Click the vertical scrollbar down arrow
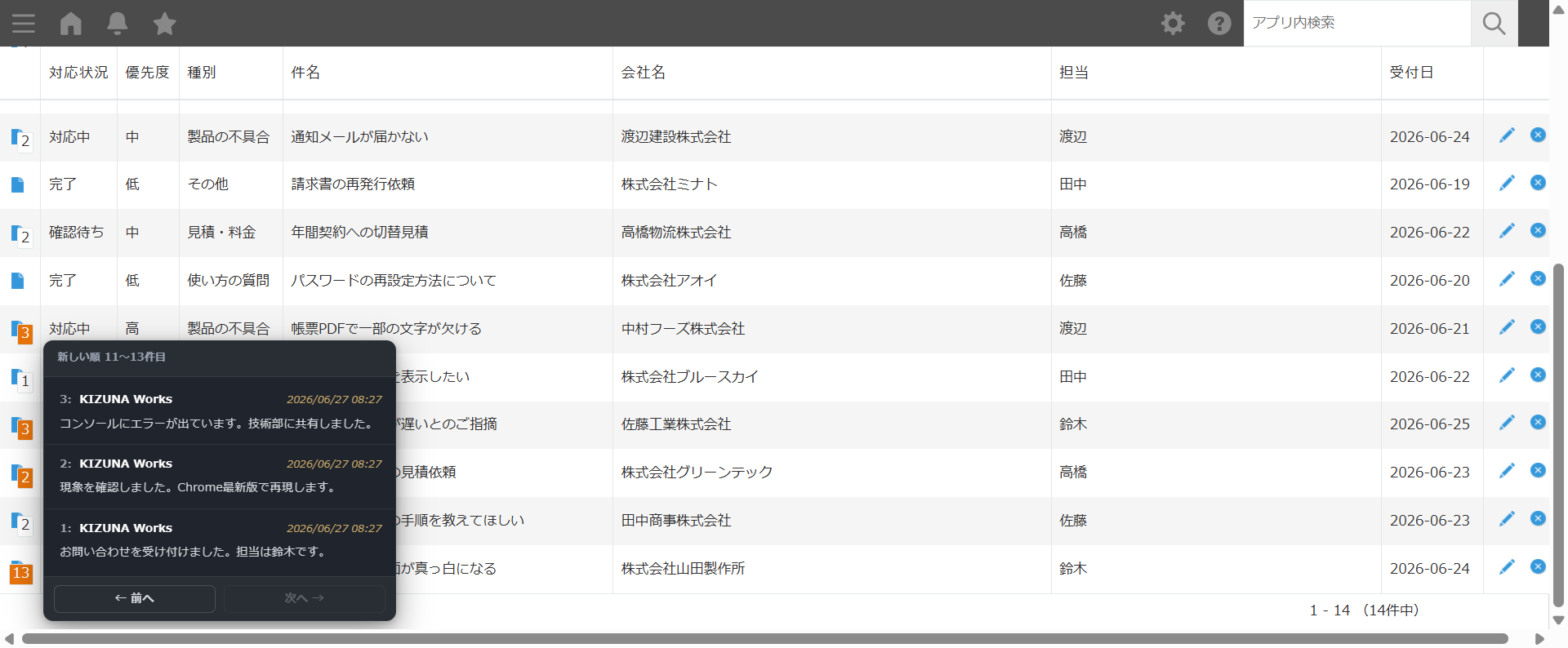Viewport: 1568px width, 648px height. click(1558, 620)
